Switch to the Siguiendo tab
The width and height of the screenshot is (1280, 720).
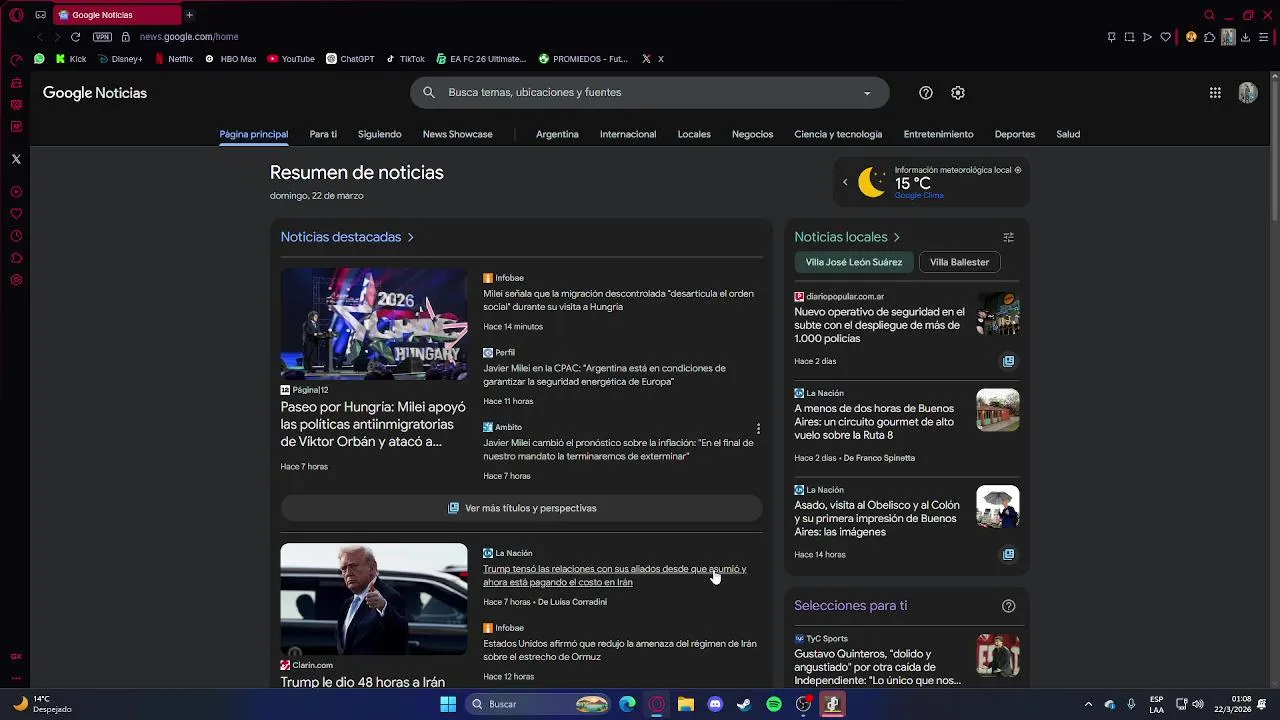coord(380,134)
